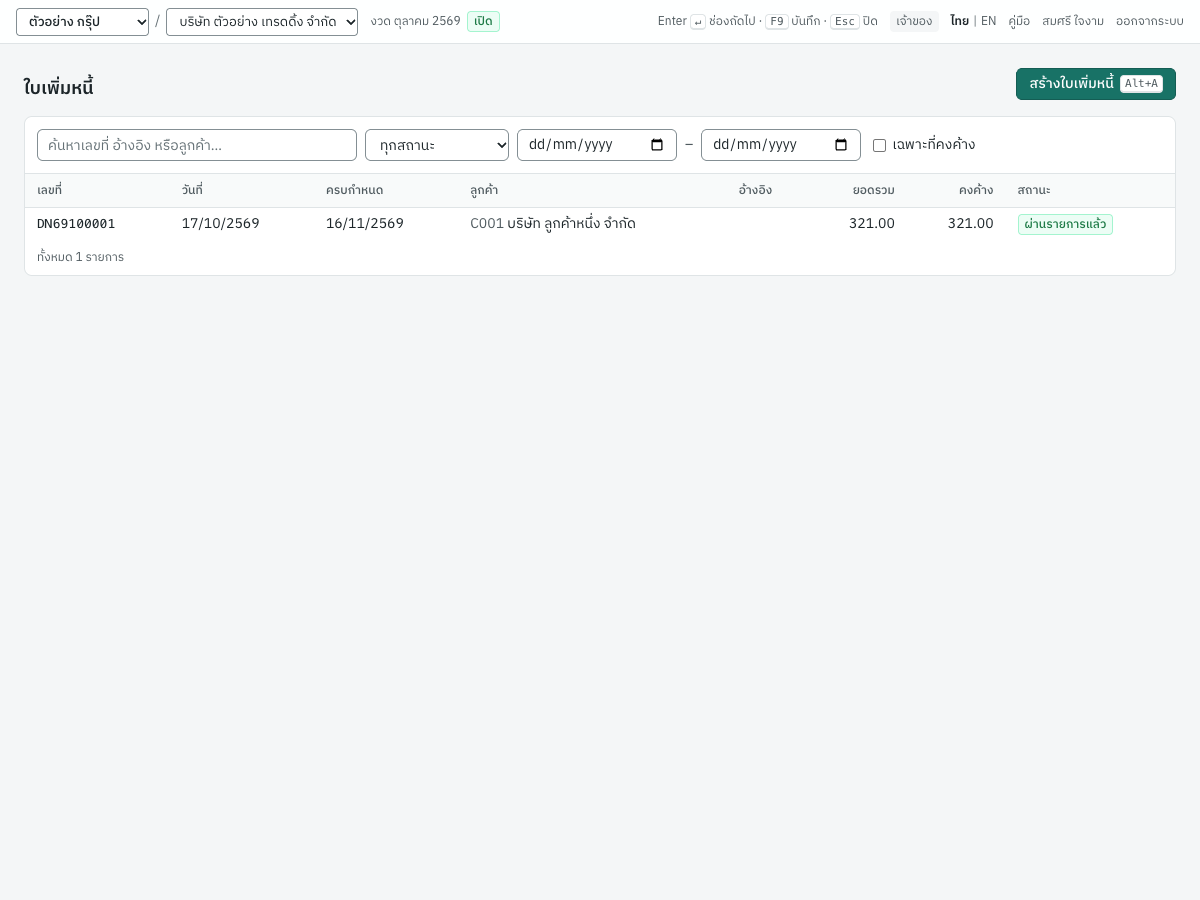Enable the เฉพาะที่คงค้าง checkbox
1200x900 pixels.
(x=879, y=145)
